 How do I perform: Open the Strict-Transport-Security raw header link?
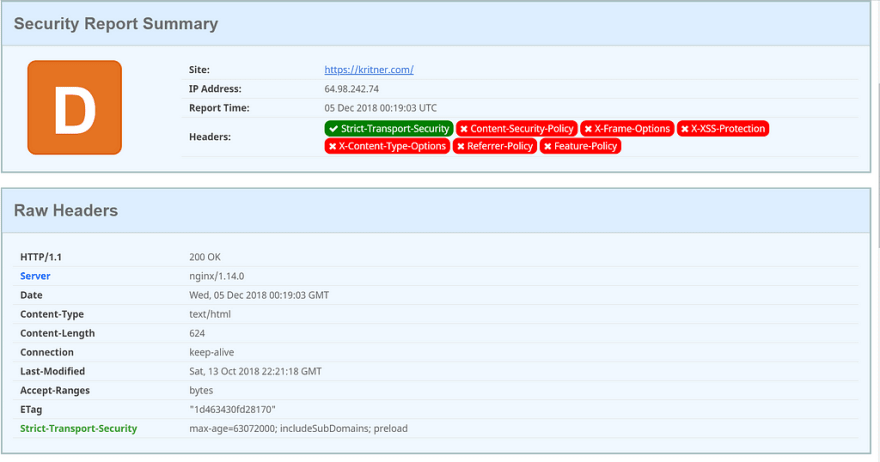(x=79, y=428)
